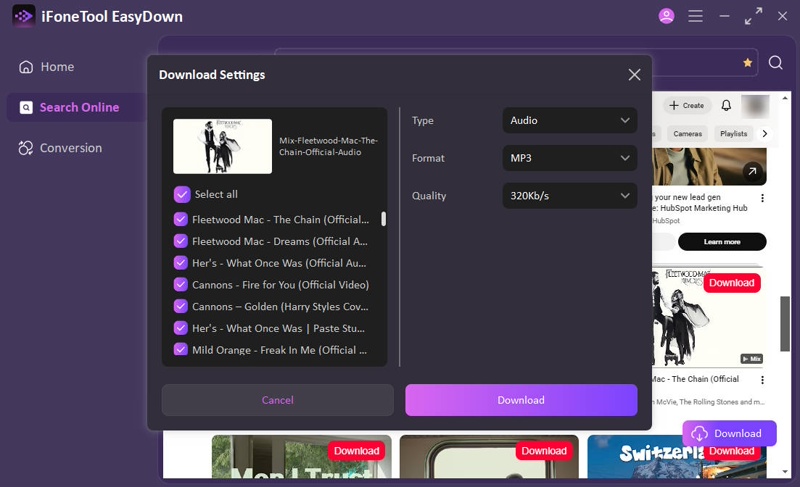Screen dimensions: 800x487
Task: Open the hamburger menu in title bar
Action: coord(695,16)
